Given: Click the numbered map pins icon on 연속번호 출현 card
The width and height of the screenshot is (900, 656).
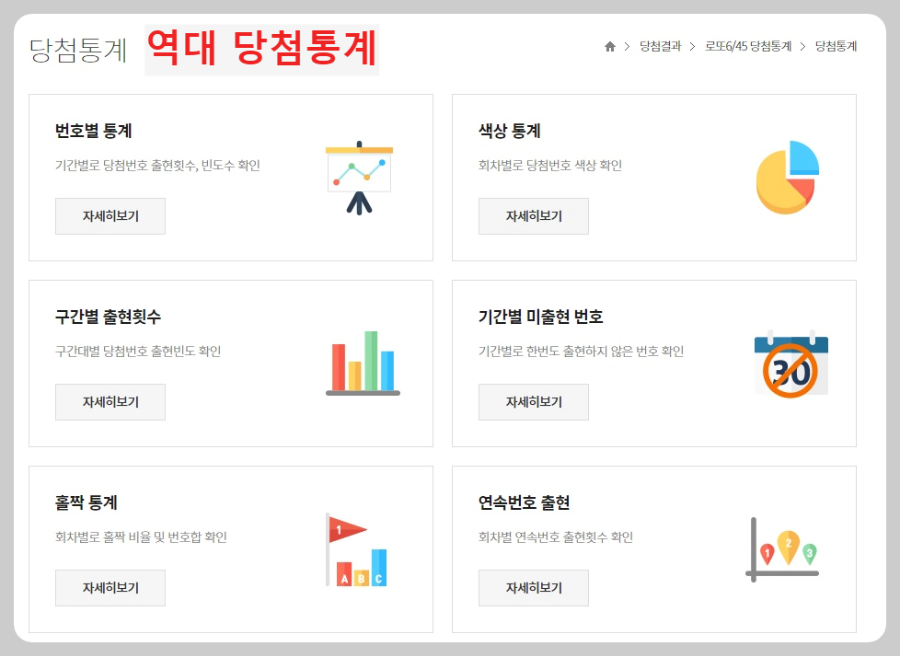Looking at the screenshot, I should coord(782,550).
